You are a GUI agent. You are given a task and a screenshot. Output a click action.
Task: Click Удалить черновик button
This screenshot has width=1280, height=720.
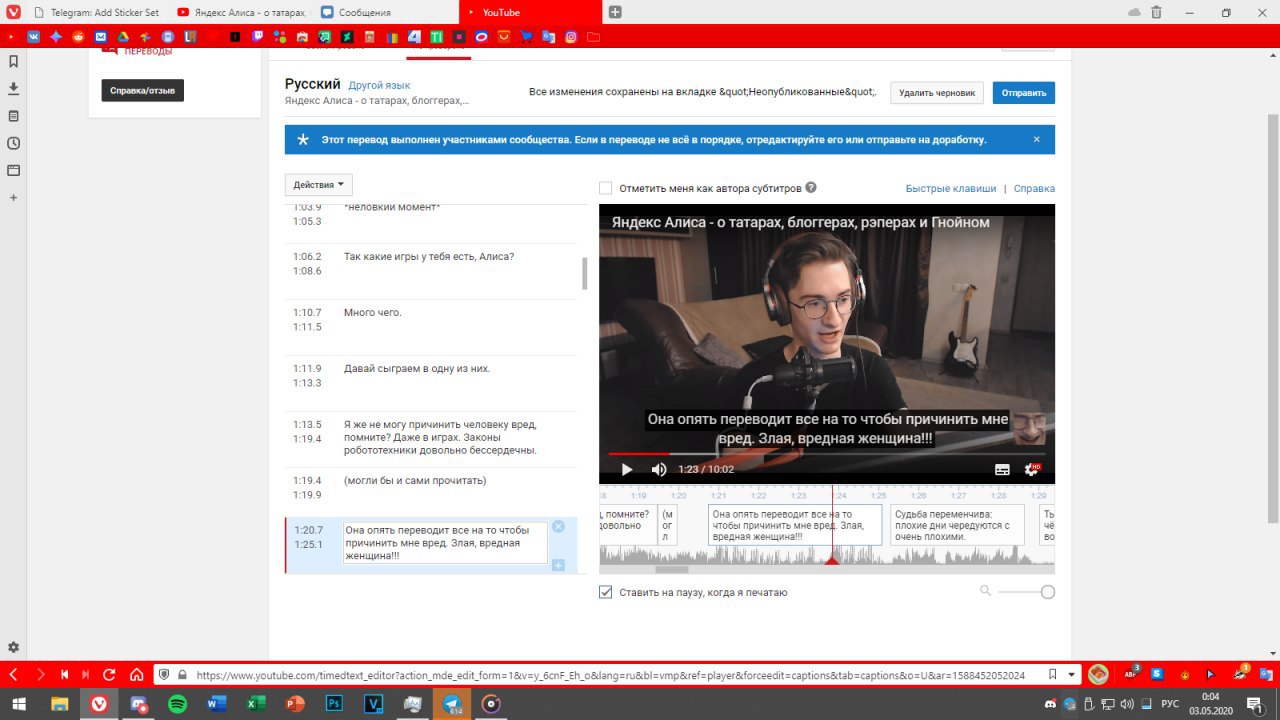[x=937, y=93]
